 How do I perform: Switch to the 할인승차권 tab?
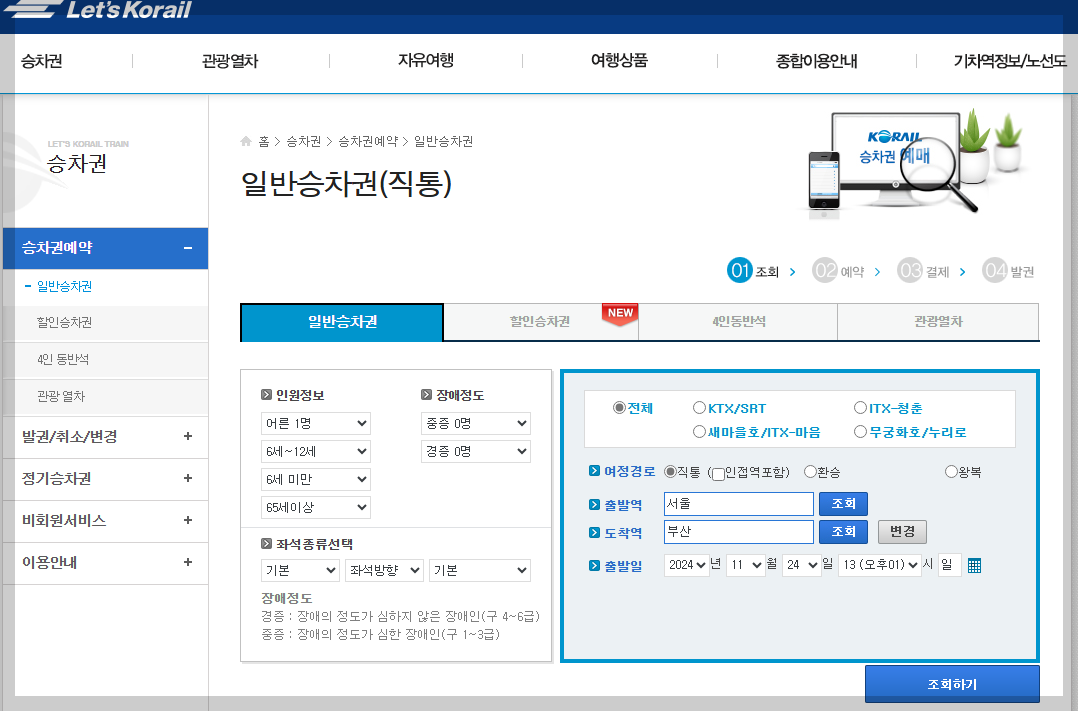540,322
